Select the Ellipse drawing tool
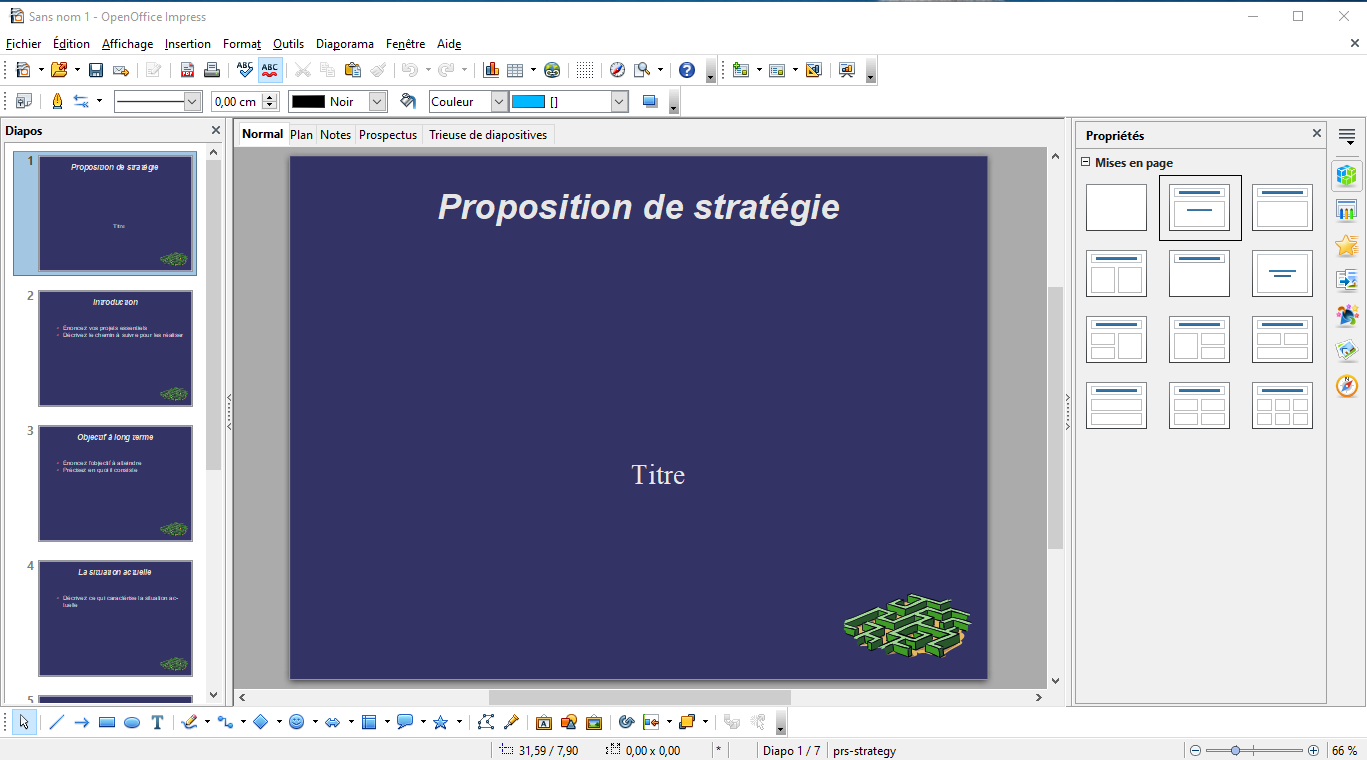This screenshot has height=760, width=1367. click(x=132, y=722)
